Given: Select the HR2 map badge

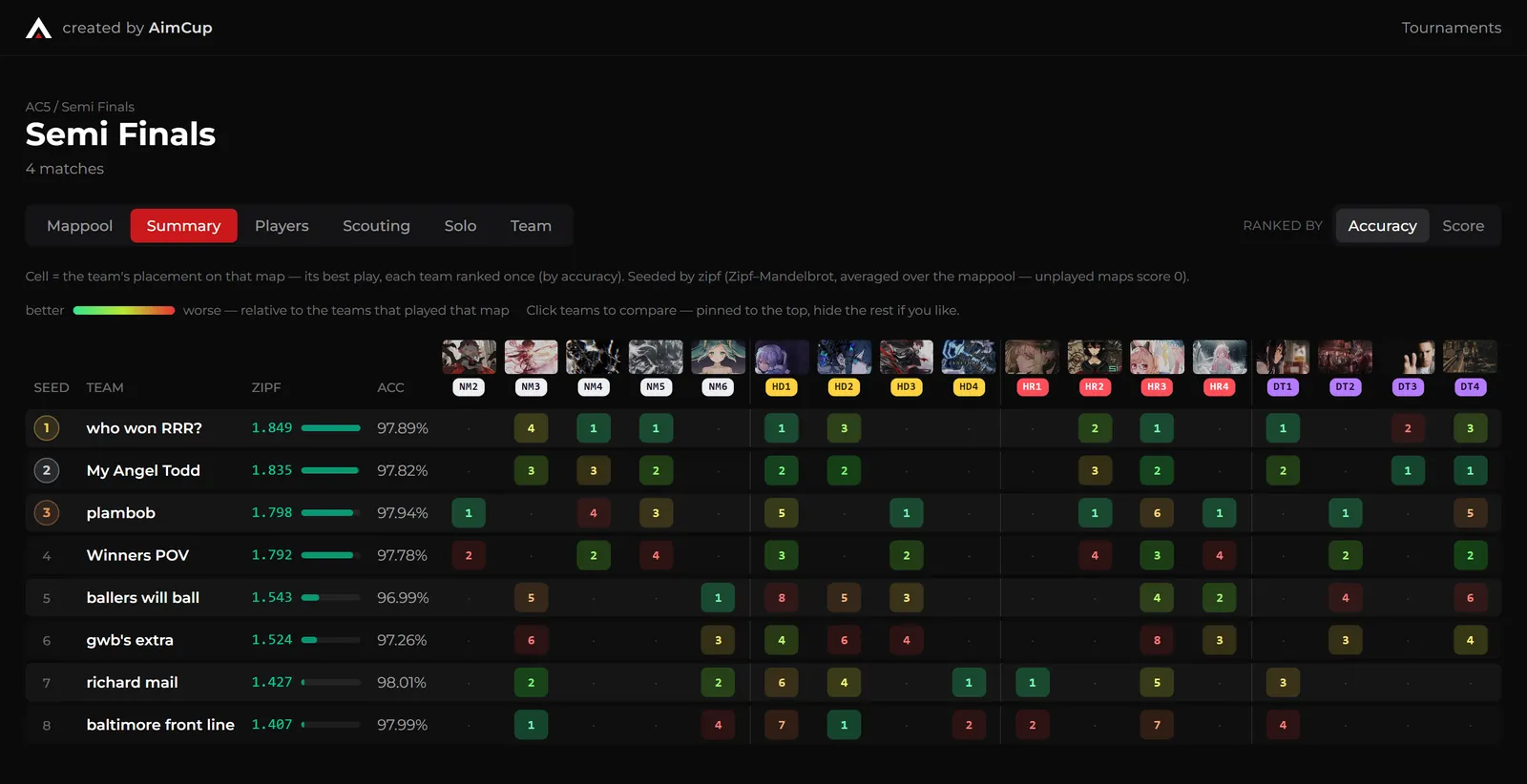Looking at the screenshot, I should tap(1094, 387).
